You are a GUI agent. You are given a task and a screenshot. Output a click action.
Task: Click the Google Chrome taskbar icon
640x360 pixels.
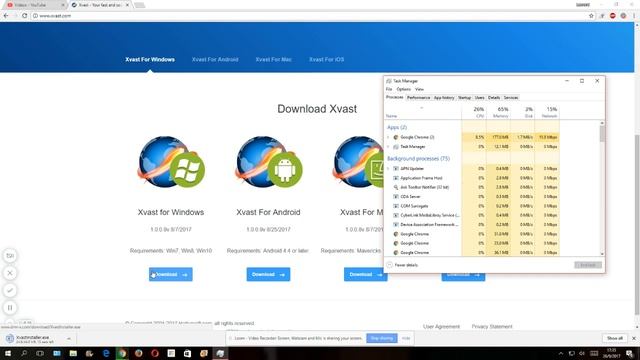pos(122,353)
